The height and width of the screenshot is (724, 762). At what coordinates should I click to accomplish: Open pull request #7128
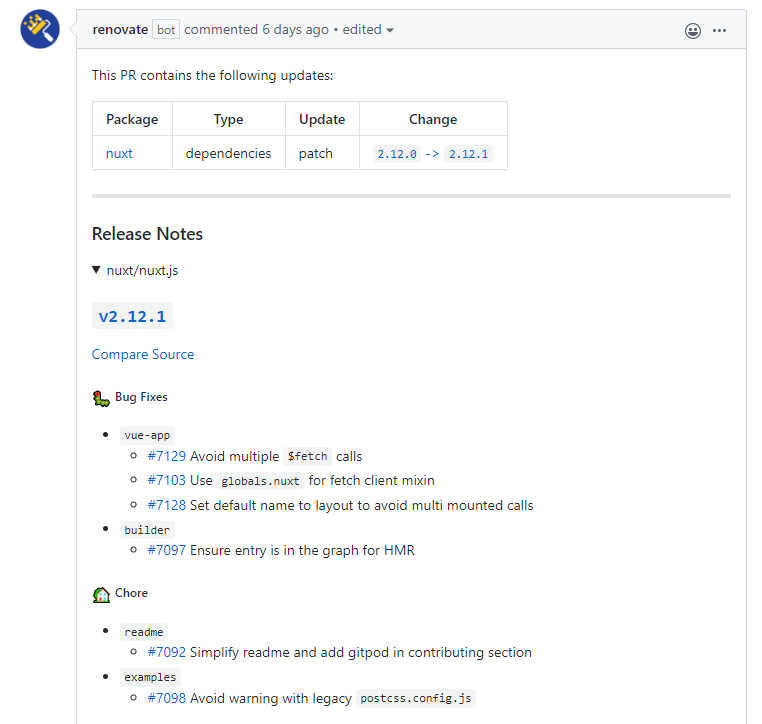pos(167,505)
